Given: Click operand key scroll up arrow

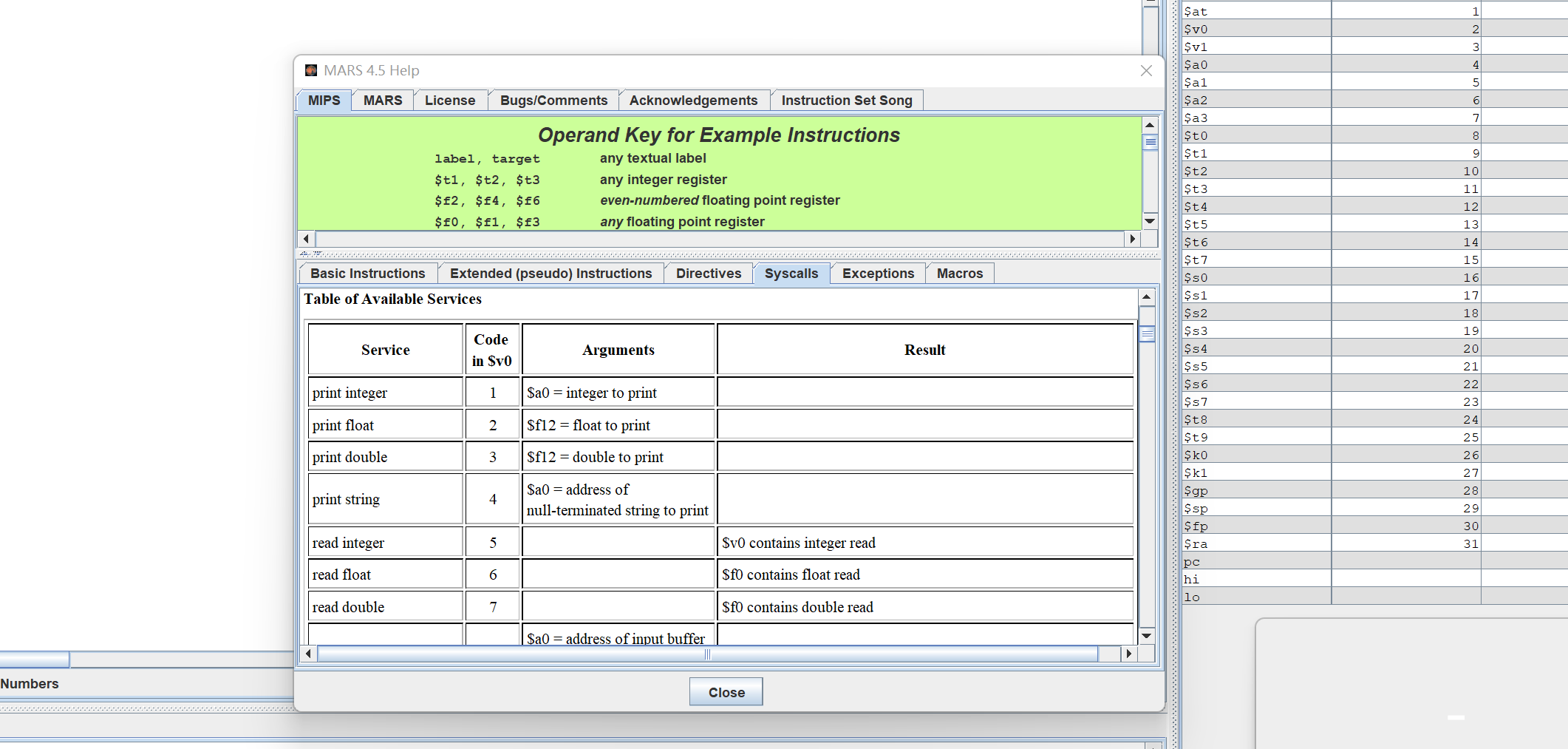Looking at the screenshot, I should 1150,125.
